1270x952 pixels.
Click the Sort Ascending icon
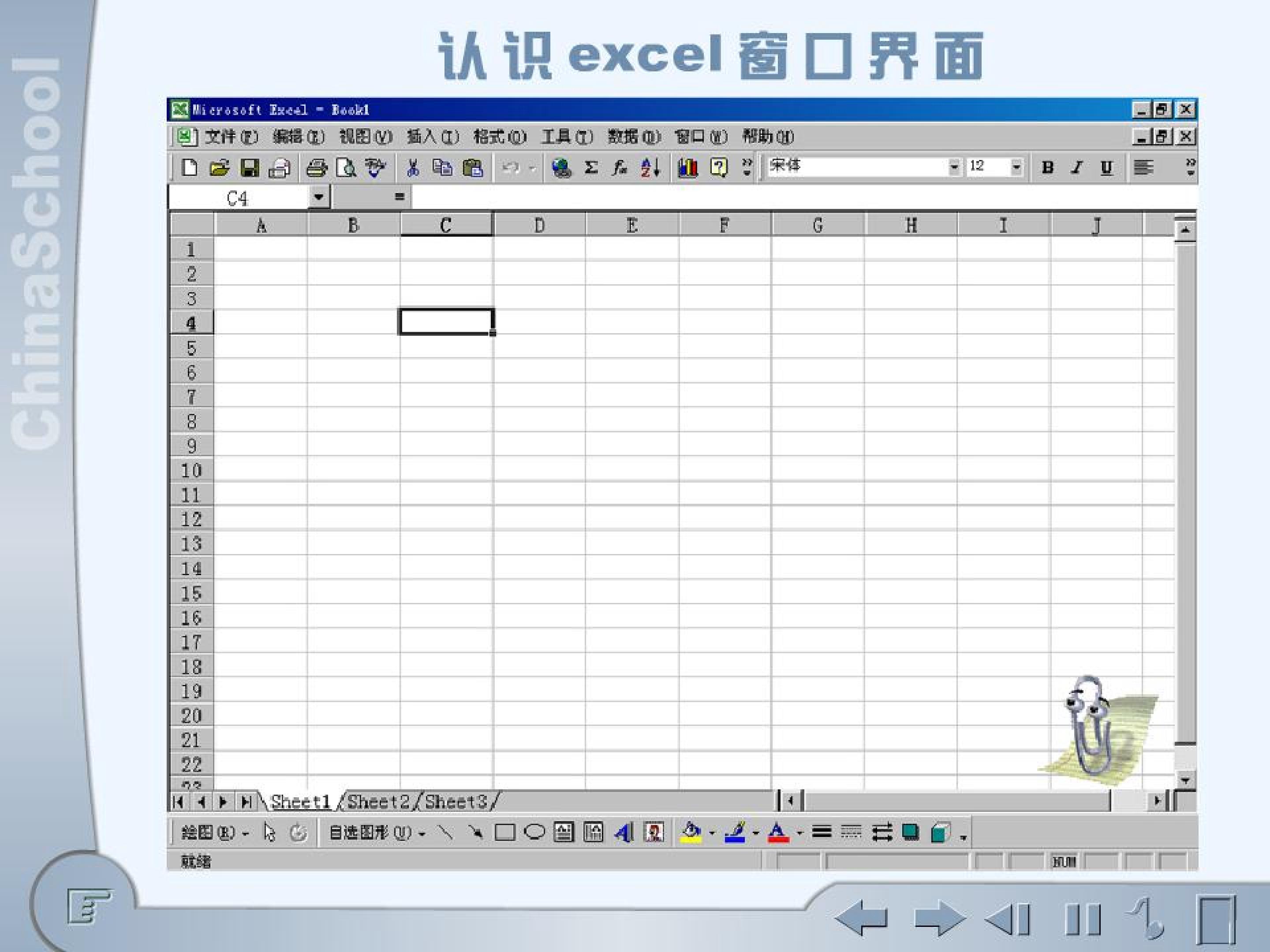650,167
